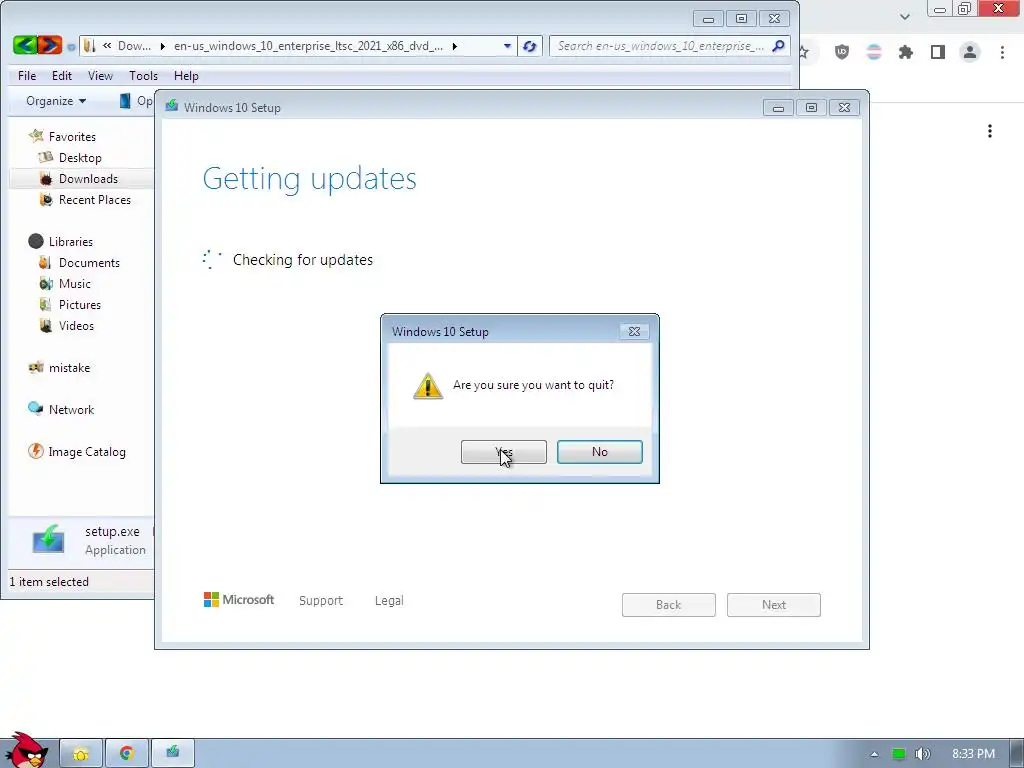This screenshot has width=1024, height=768.
Task: Select Network in navigation pane
Action: point(71,409)
